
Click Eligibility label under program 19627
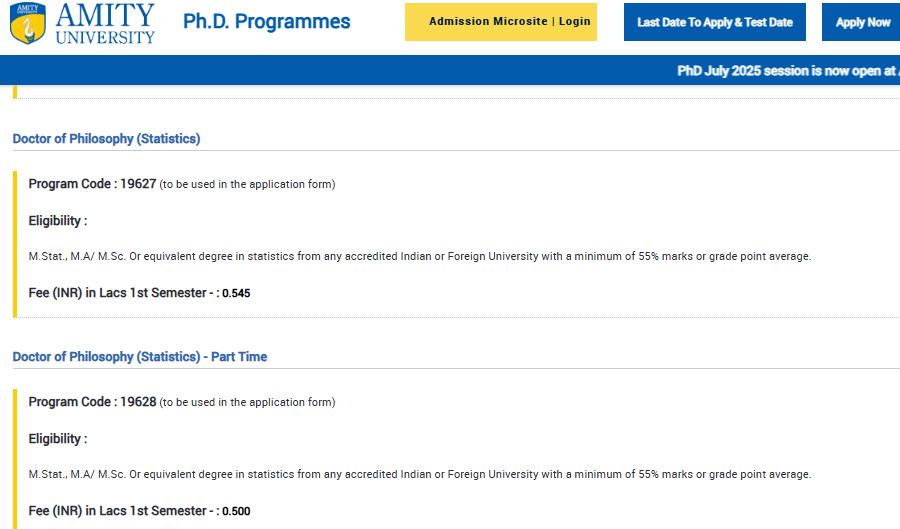click(57, 221)
